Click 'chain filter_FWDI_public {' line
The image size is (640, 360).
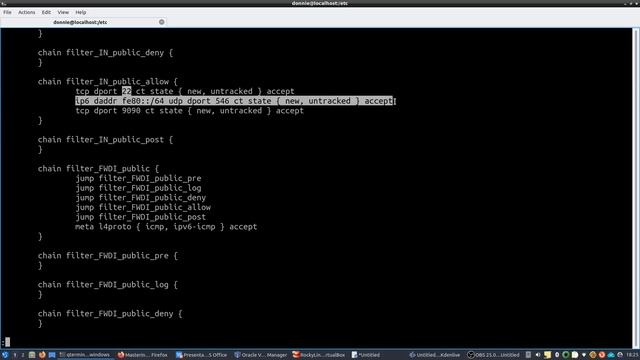(98, 169)
